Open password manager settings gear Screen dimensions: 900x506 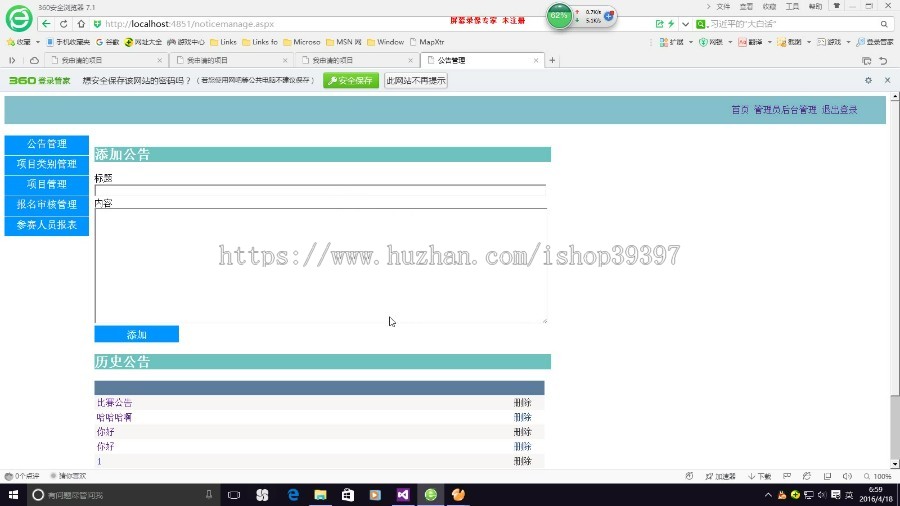[x=868, y=80]
